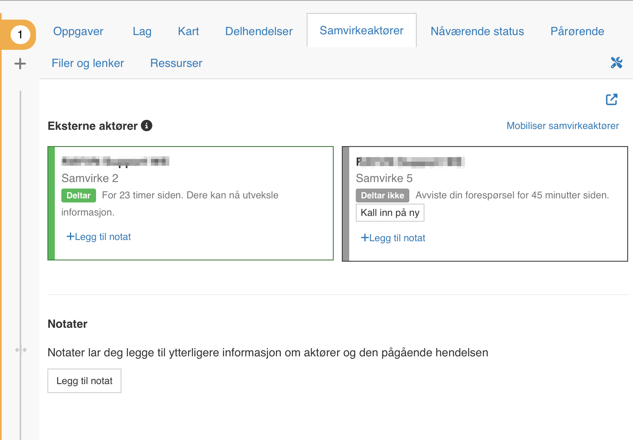Click the Mobiliser samvirkeaktører link
The height and width of the screenshot is (440, 633).
(562, 126)
